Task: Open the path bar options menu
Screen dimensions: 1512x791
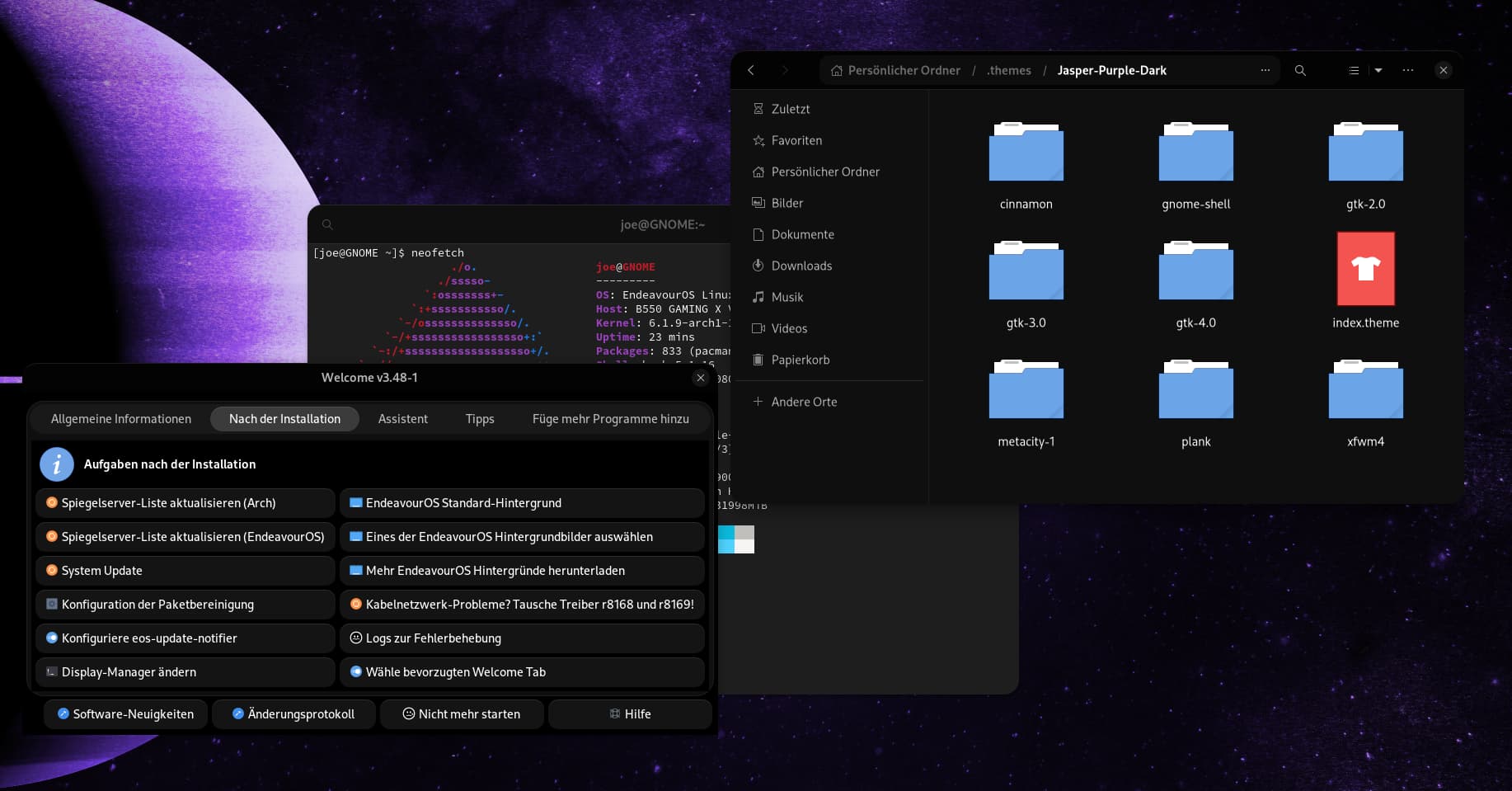Action: click(x=1265, y=70)
